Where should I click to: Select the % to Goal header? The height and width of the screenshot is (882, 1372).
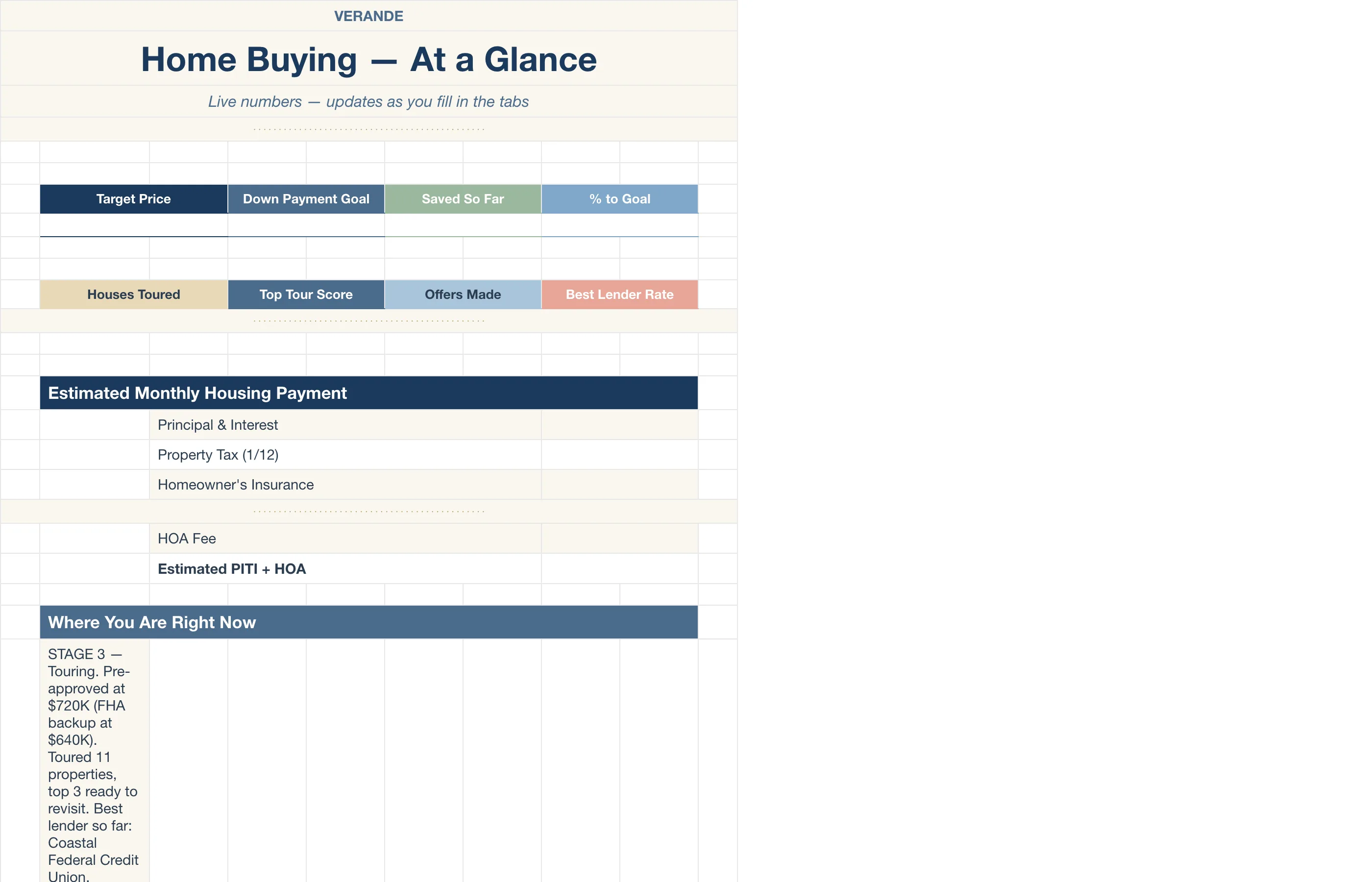pos(619,199)
